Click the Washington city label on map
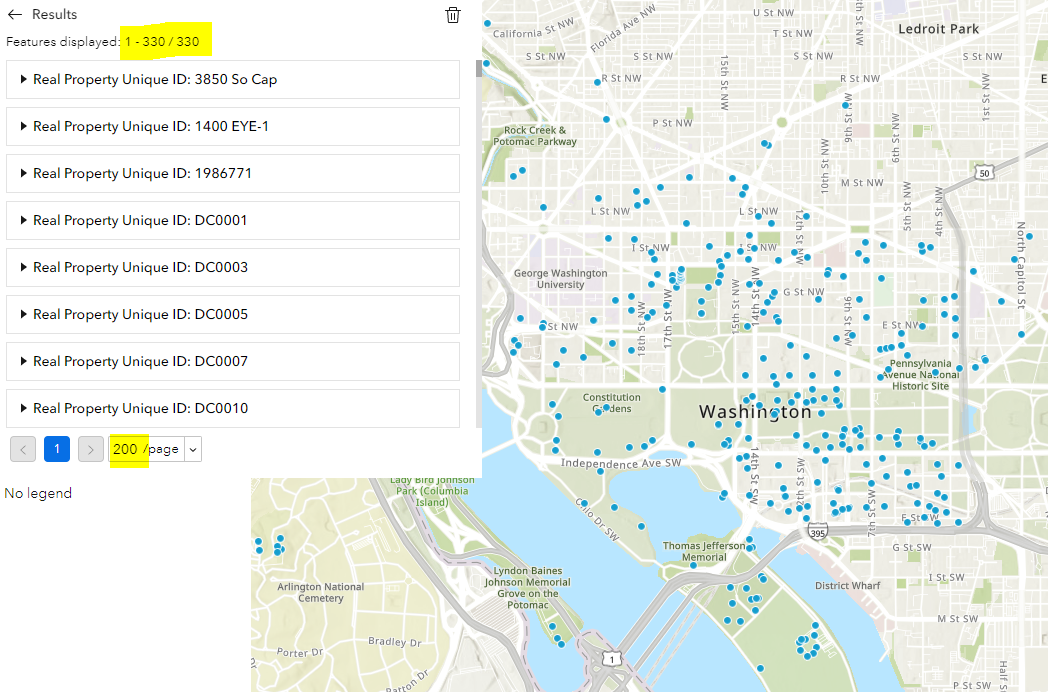Viewport: 1048px width, 692px height. (755, 412)
